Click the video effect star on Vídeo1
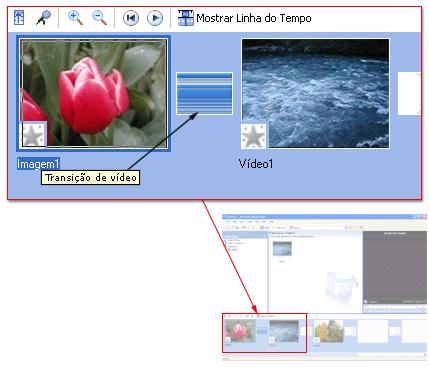The height and width of the screenshot is (367, 429). tap(253, 136)
